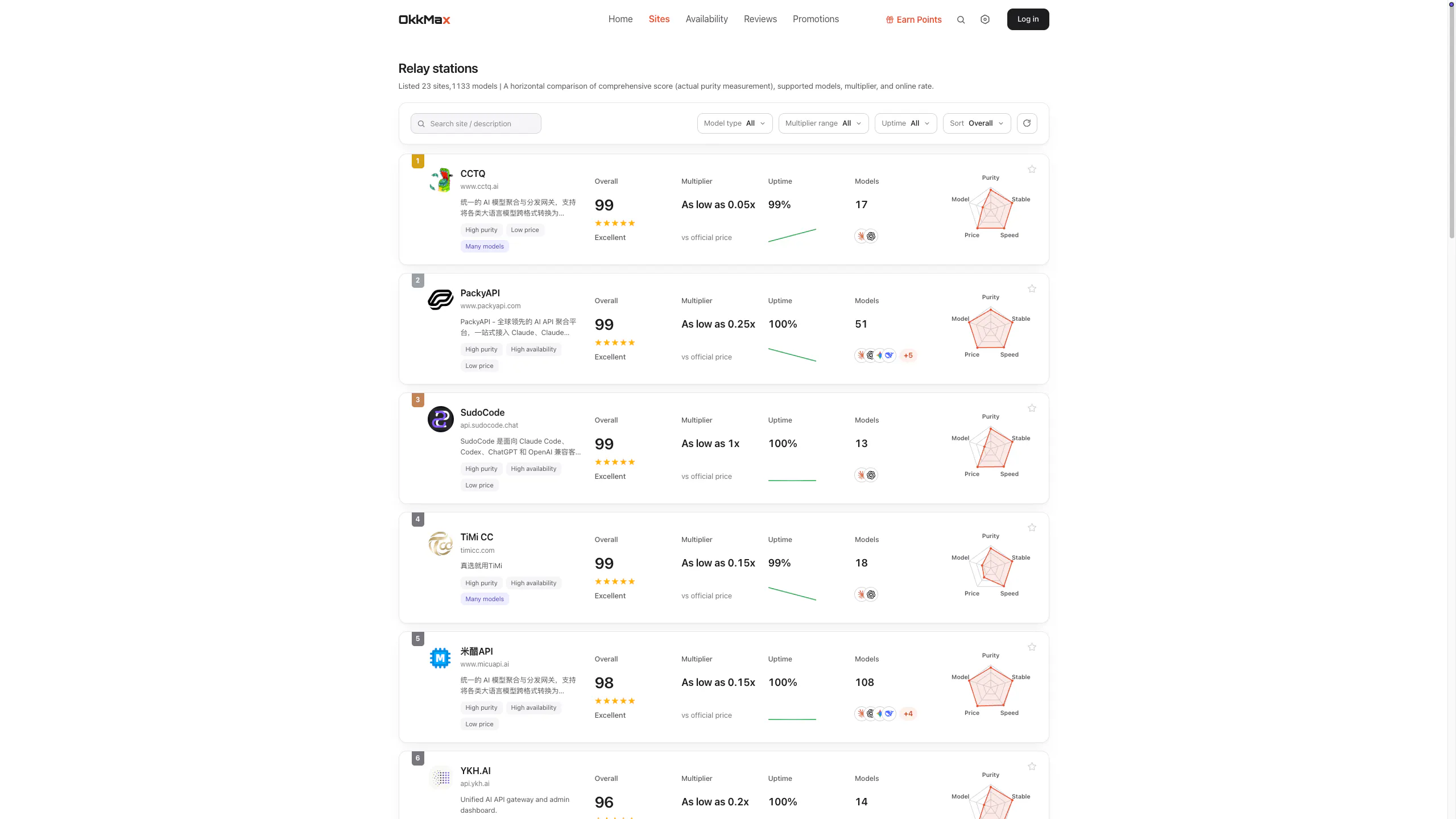Image resolution: width=1456 pixels, height=819 pixels.
Task: Open the CCTQ site logo
Action: click(441, 180)
